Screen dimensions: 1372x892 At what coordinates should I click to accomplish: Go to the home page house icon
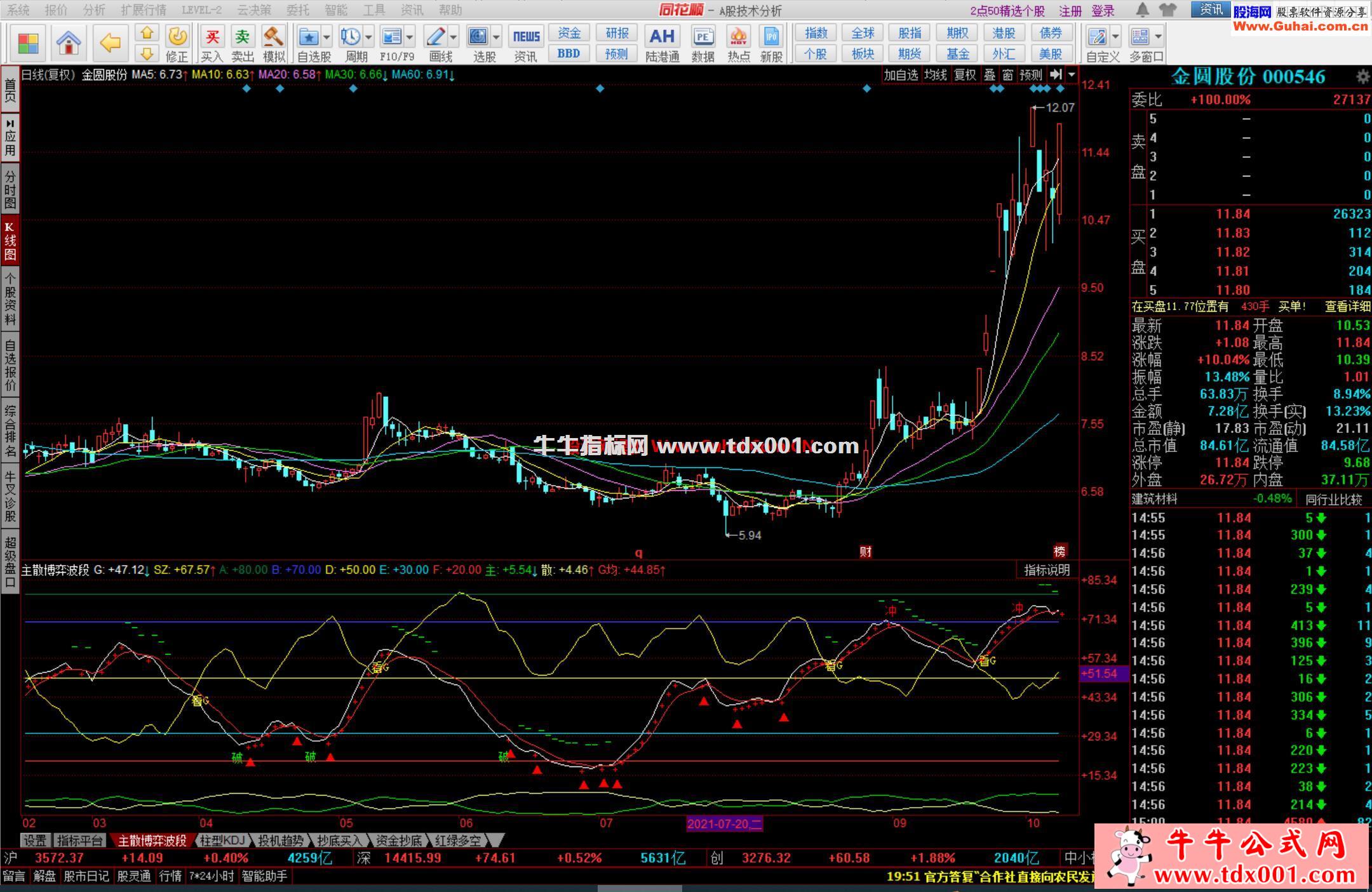[68, 43]
